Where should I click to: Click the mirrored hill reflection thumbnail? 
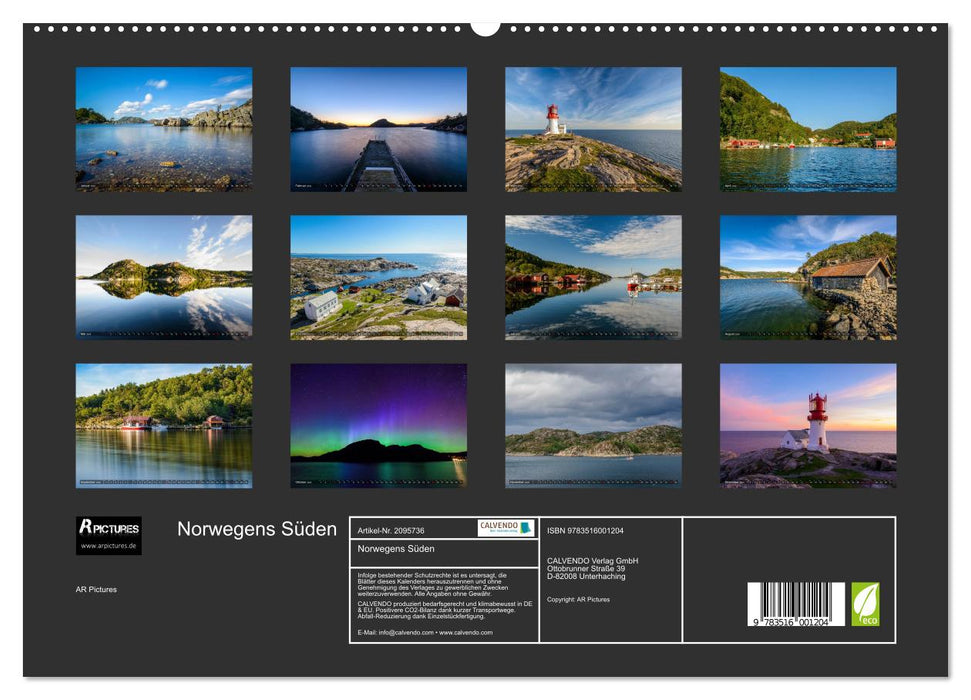165,278
